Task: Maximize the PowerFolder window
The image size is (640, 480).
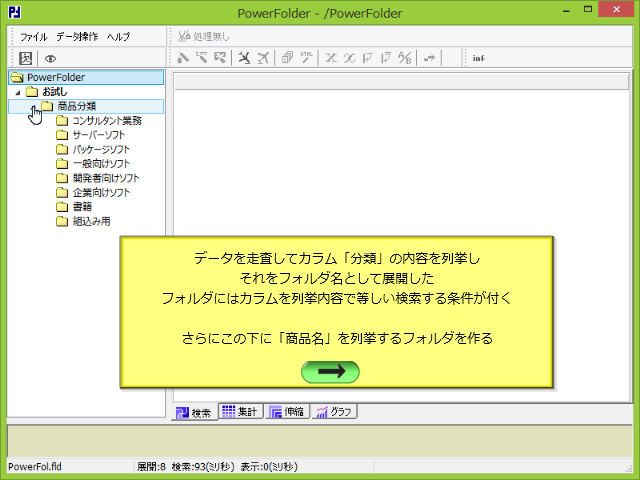Action: pos(588,10)
